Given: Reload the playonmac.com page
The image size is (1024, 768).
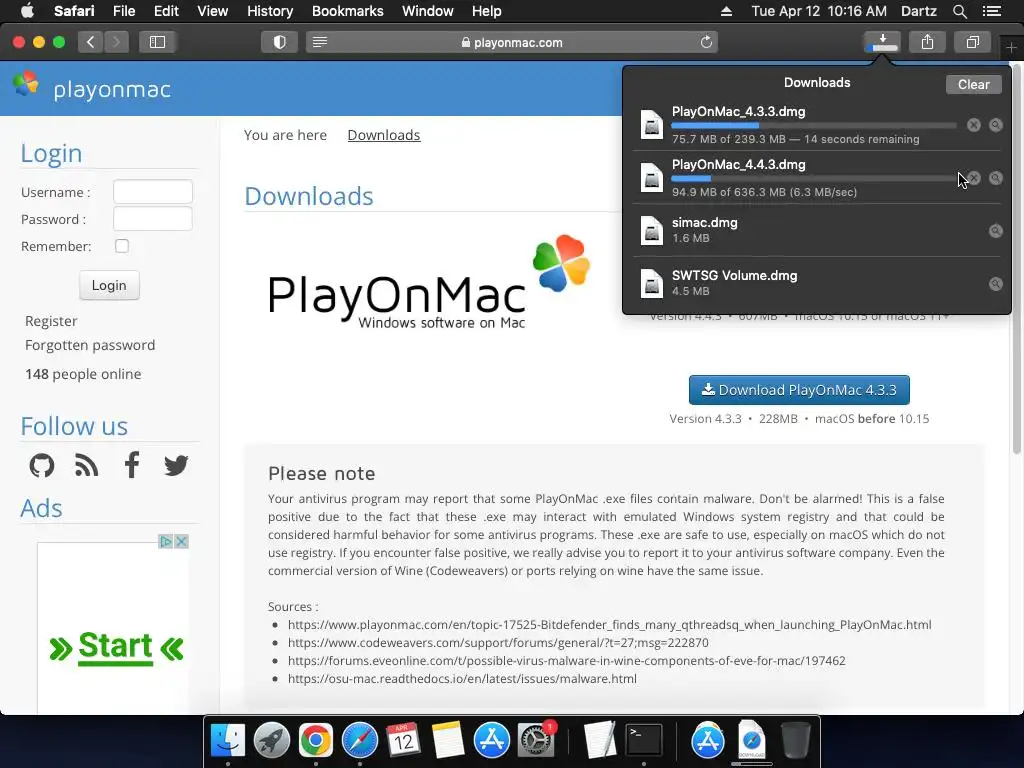Looking at the screenshot, I should click(x=706, y=42).
